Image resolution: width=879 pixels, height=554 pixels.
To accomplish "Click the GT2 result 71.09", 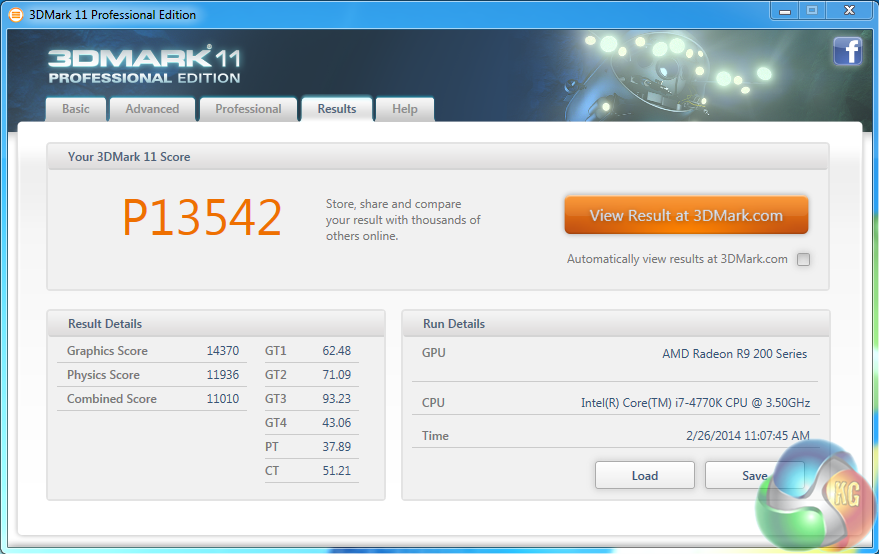I will pos(336,375).
